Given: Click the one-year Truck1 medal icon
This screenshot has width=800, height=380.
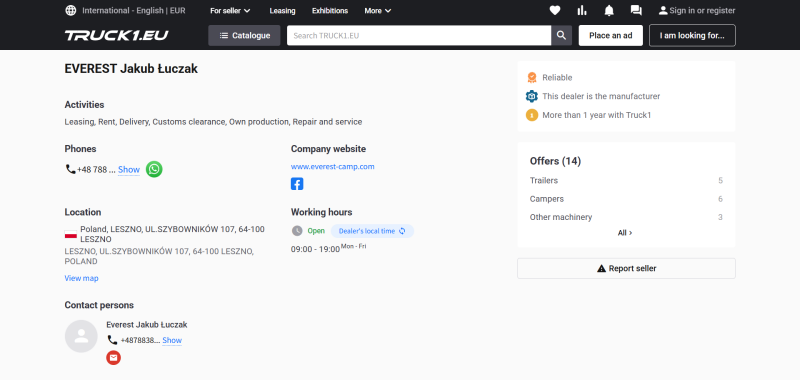Looking at the screenshot, I should click(x=532, y=115).
